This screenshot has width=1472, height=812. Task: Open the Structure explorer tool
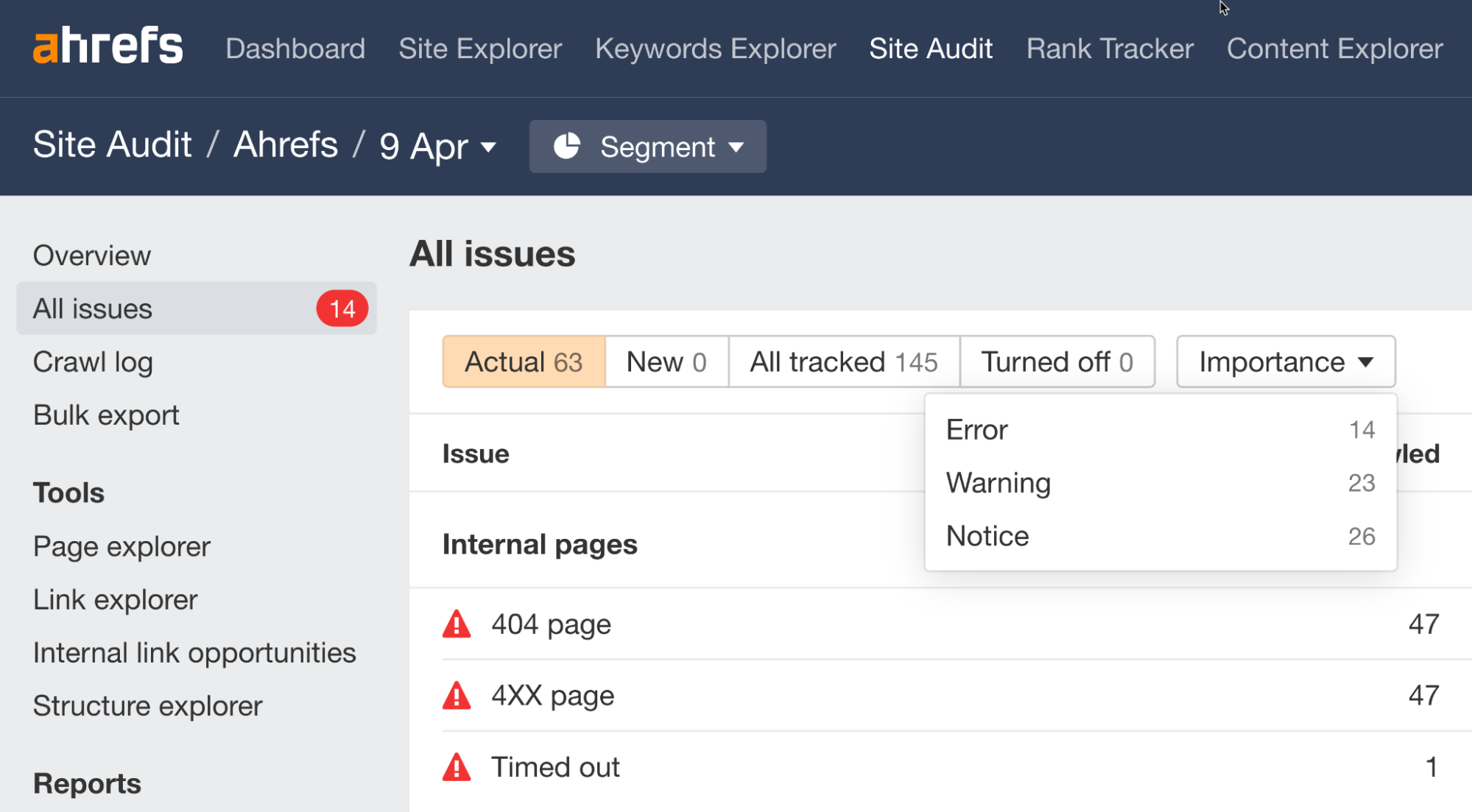click(x=147, y=705)
